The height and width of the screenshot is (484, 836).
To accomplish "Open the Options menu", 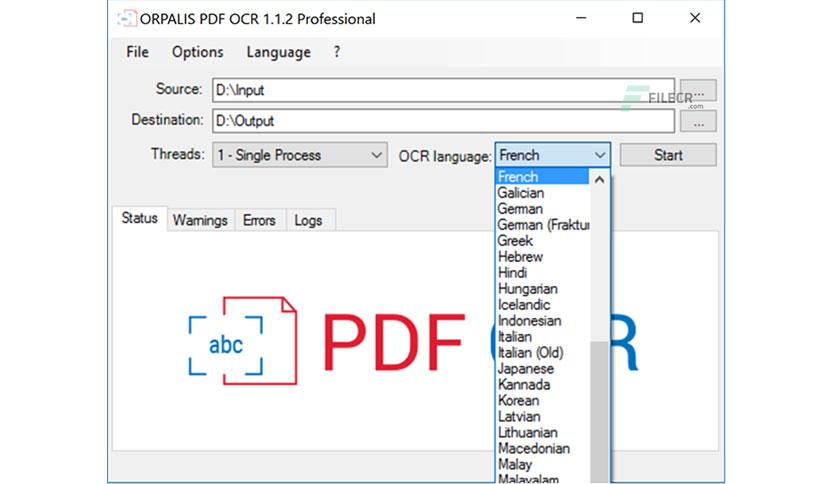I will pyautogui.click(x=197, y=52).
